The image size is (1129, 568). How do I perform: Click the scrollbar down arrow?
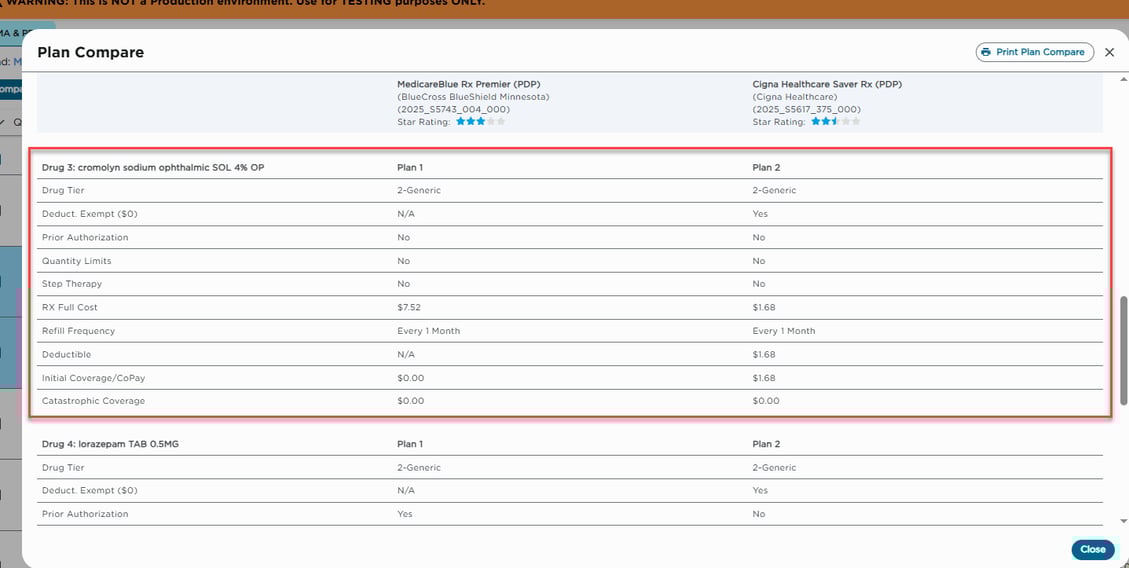click(x=1123, y=520)
